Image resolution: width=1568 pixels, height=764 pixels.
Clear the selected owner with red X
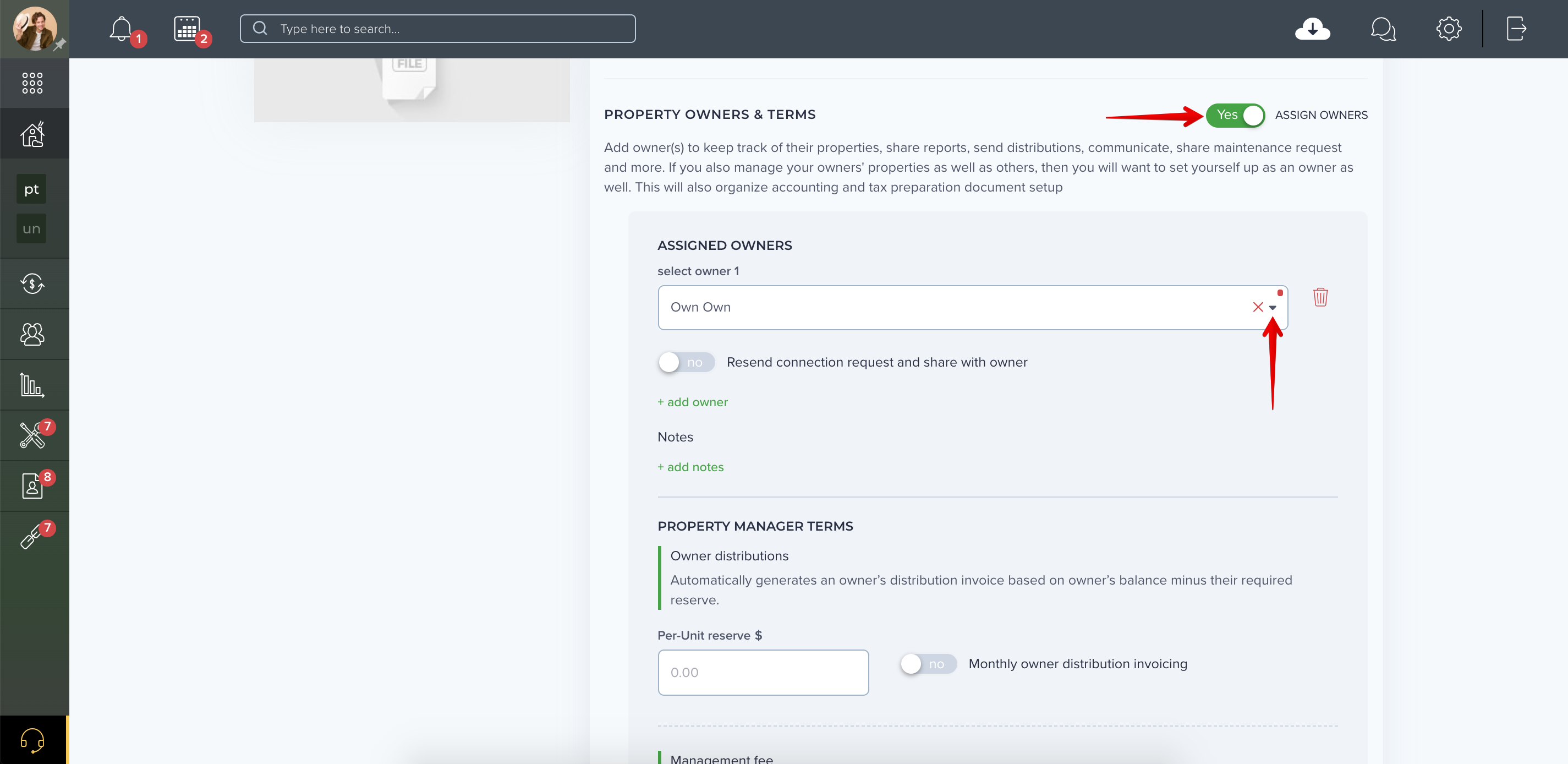click(1258, 307)
